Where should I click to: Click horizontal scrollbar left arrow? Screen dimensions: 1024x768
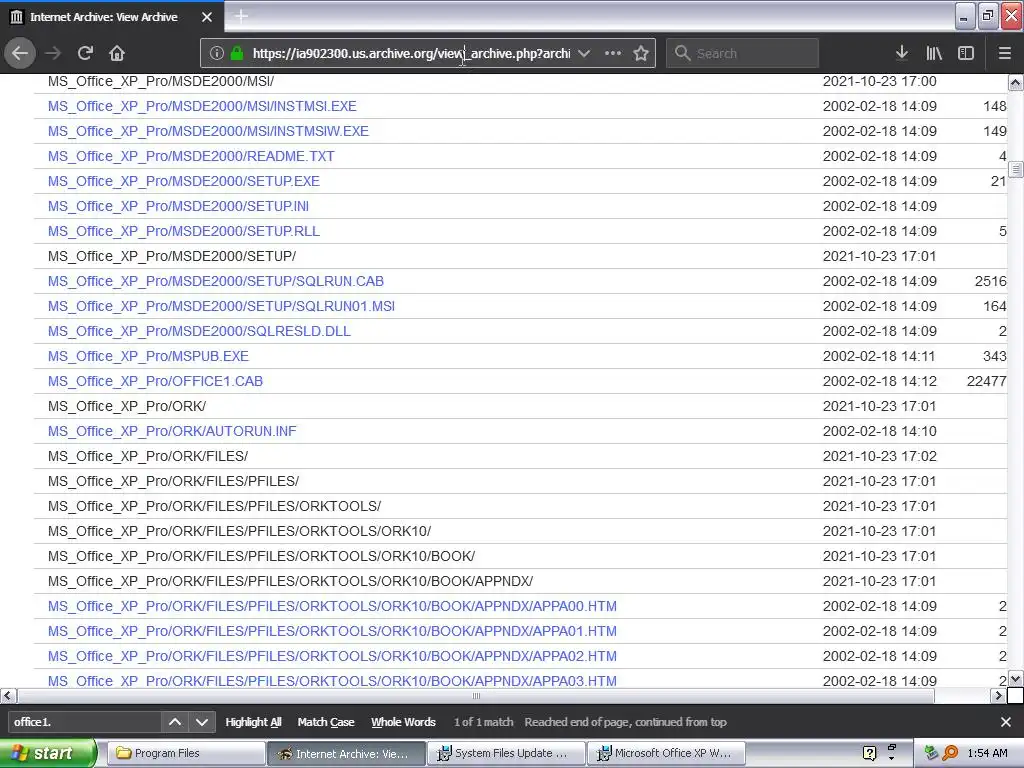coord(8,696)
